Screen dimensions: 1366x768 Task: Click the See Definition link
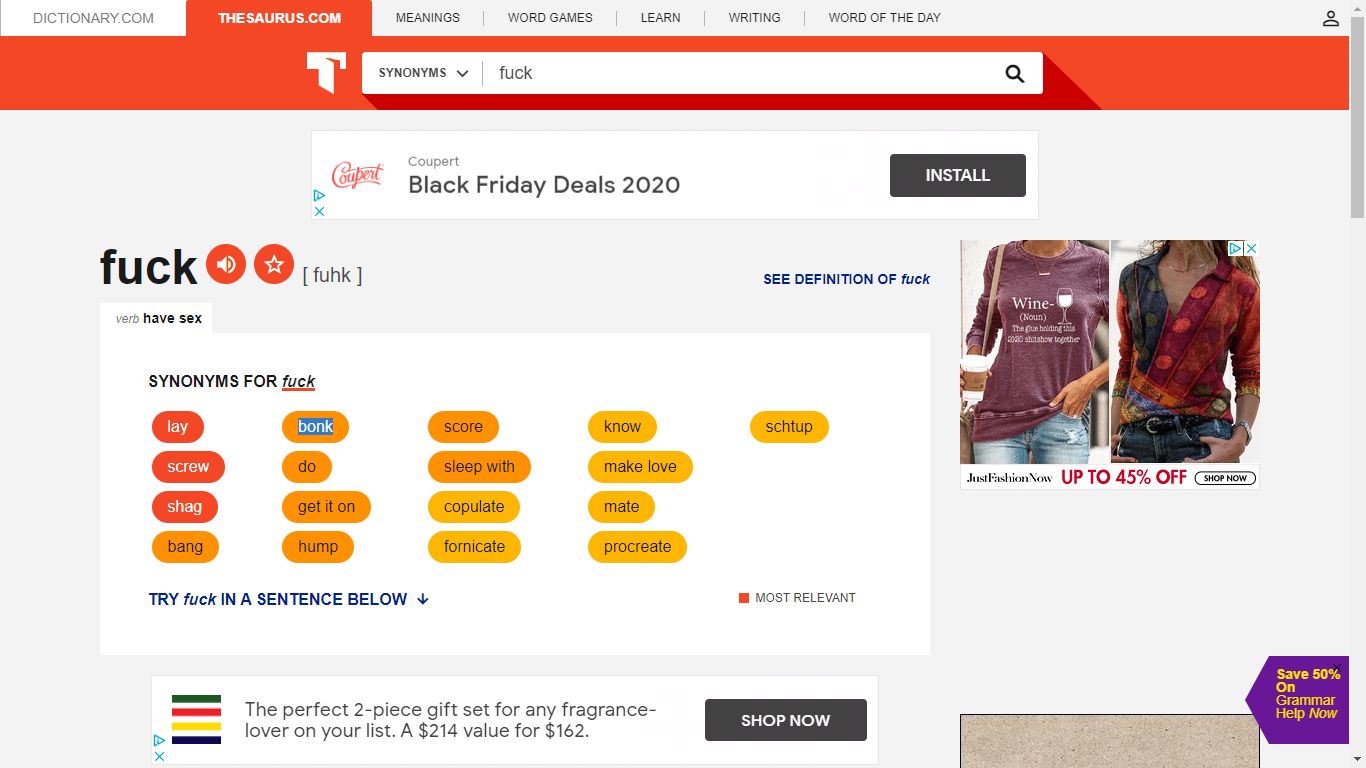pyautogui.click(x=846, y=279)
